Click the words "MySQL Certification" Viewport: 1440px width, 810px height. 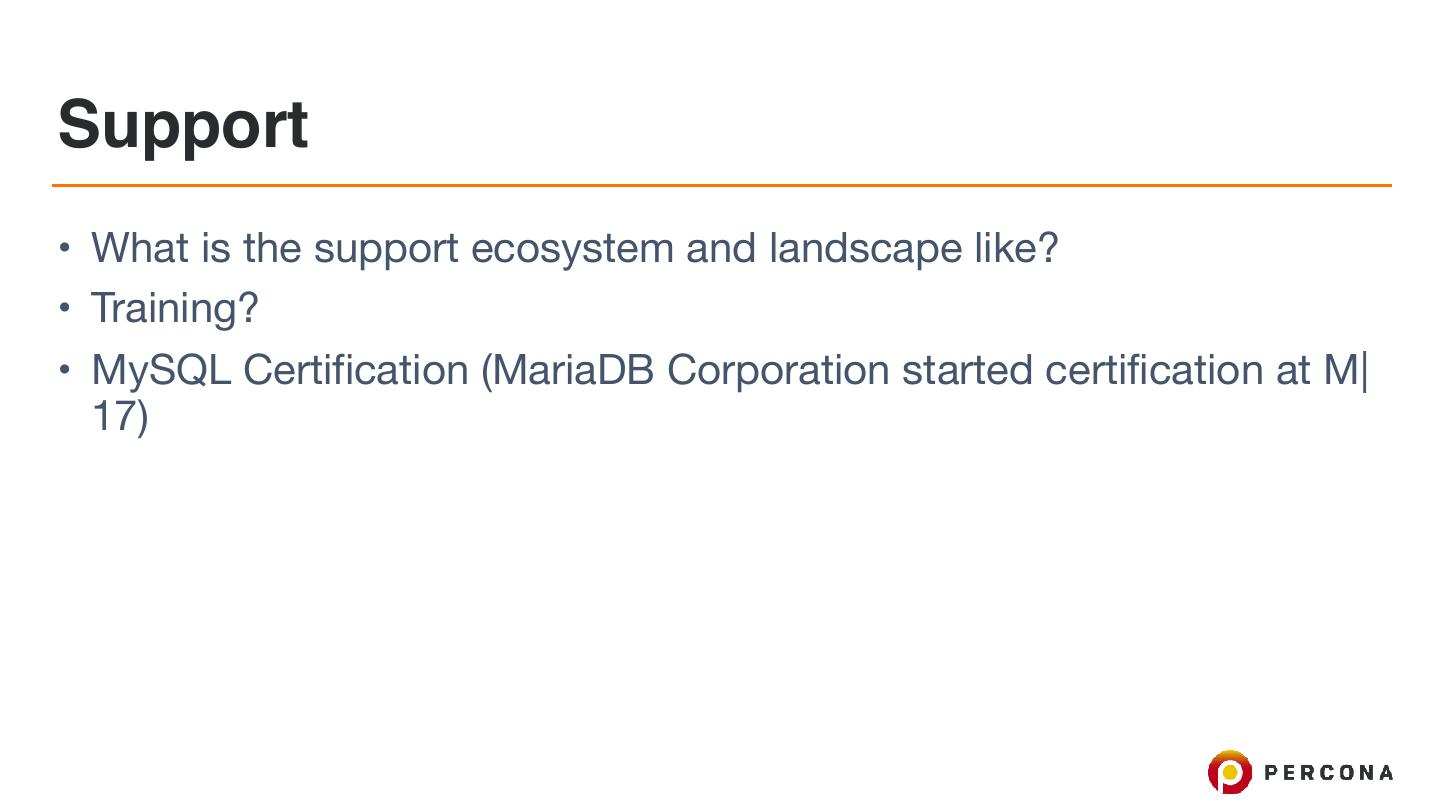coord(279,370)
